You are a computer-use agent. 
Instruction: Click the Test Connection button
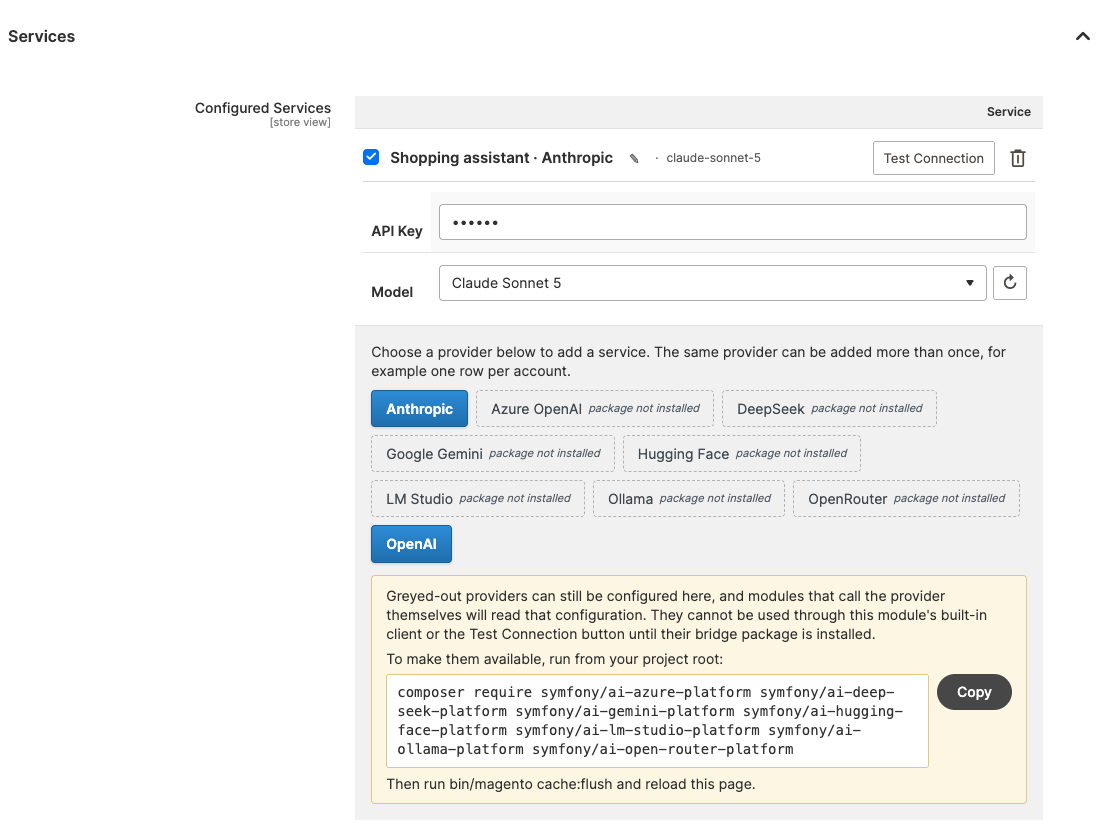tap(933, 158)
